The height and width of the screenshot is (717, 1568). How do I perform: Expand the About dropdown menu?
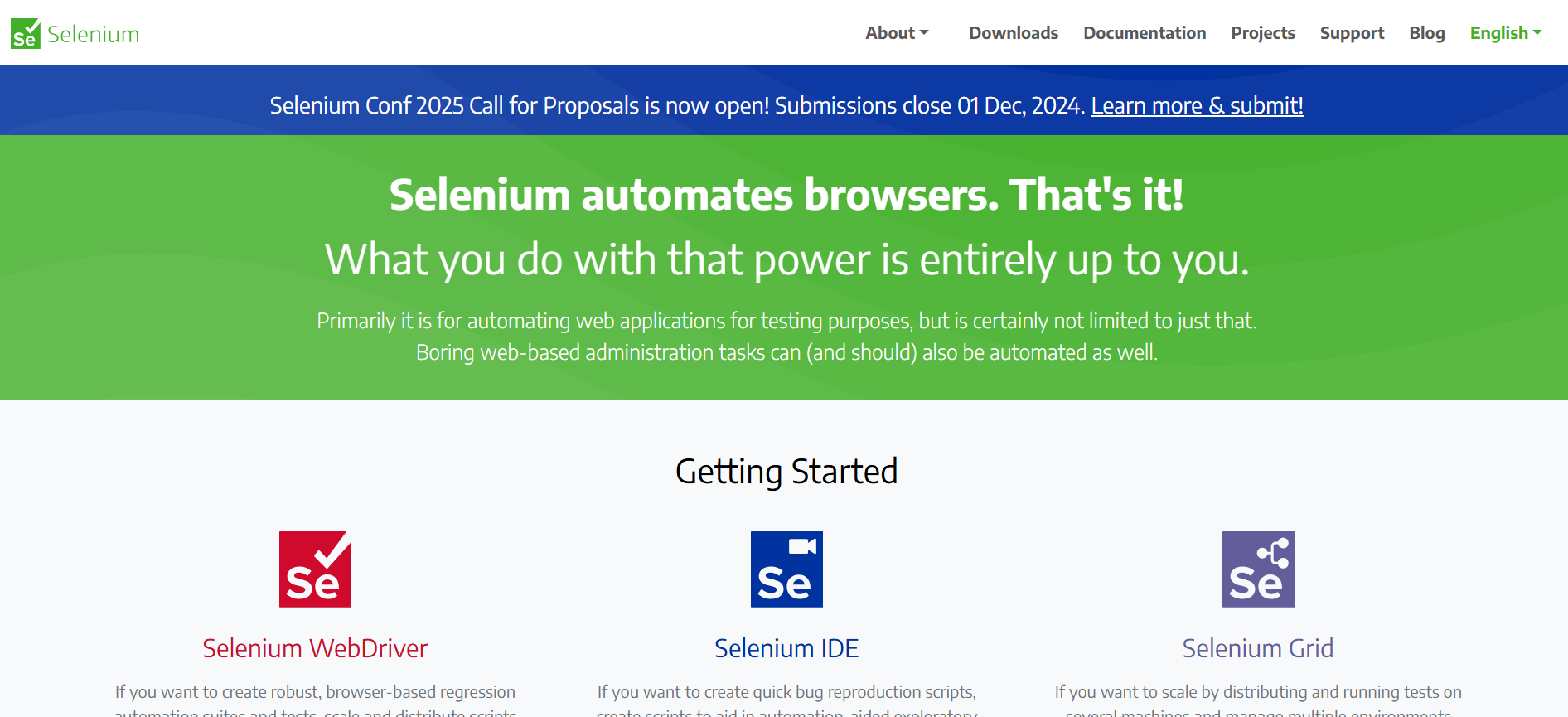pos(897,33)
